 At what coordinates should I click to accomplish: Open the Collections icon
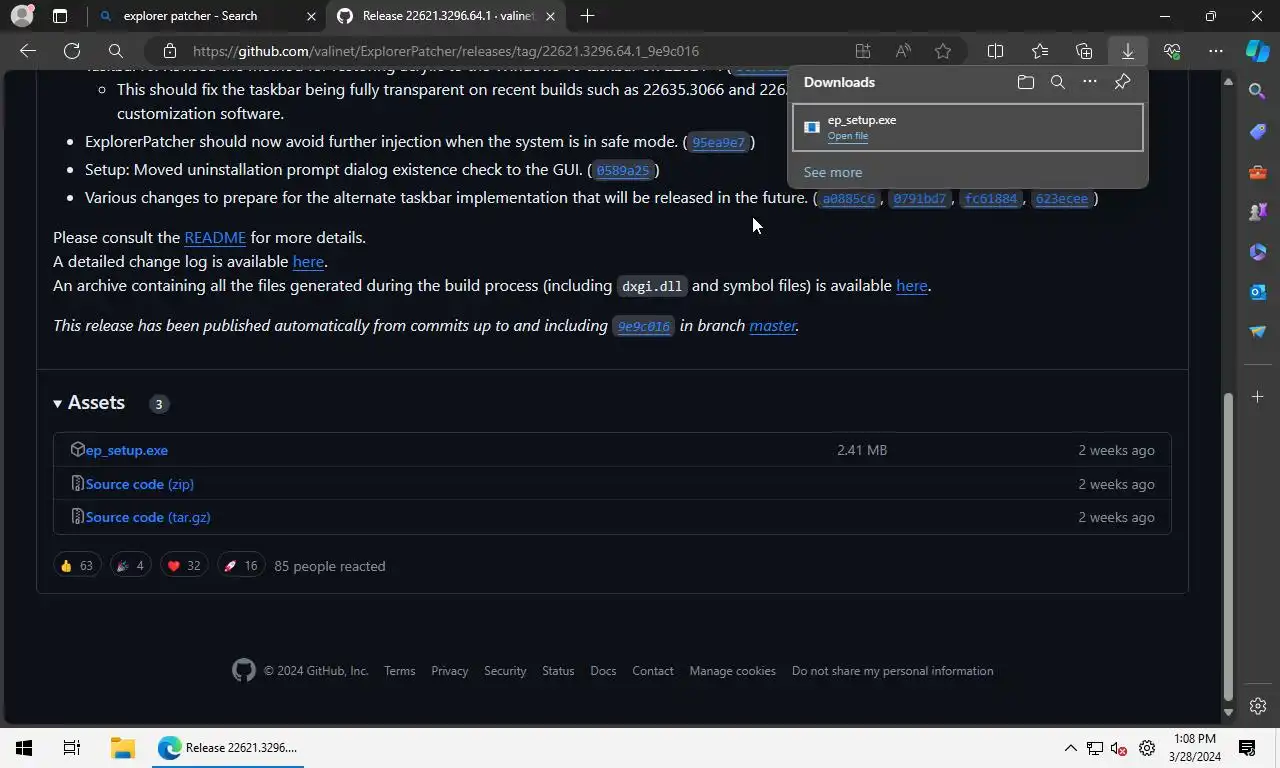[x=1084, y=51]
